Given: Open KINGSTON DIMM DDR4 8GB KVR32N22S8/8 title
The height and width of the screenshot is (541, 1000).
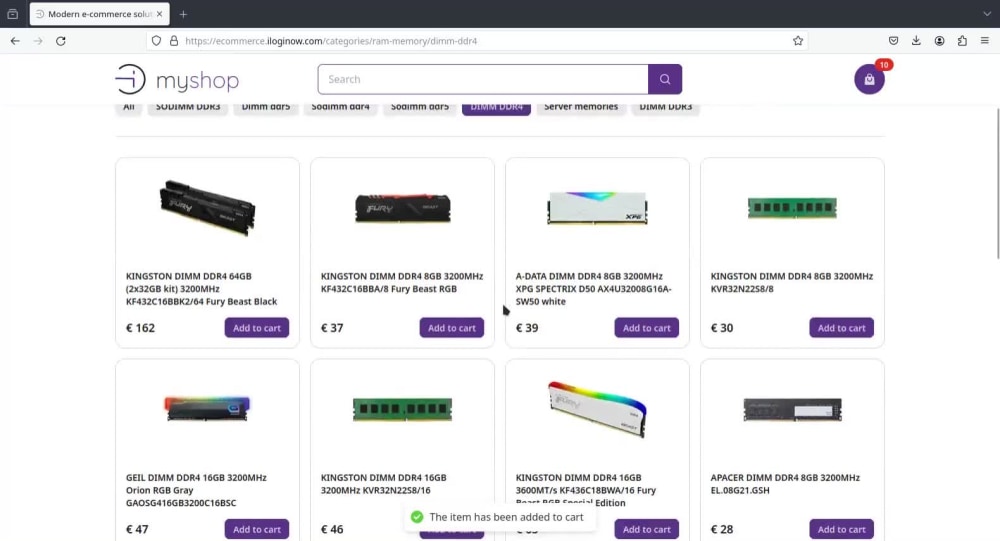Looking at the screenshot, I should click(x=791, y=283).
